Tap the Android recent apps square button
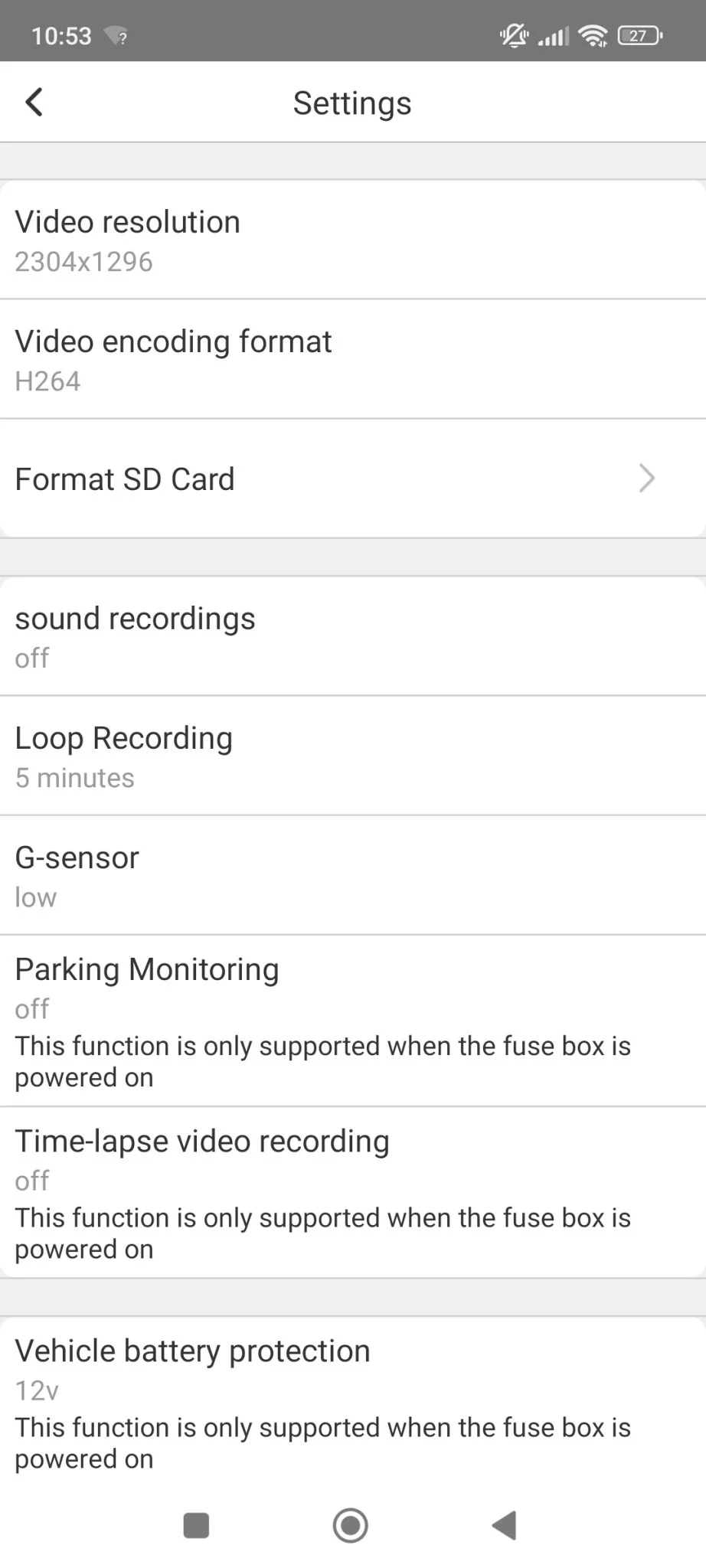Viewport: 706px width, 1568px height. coord(196,1524)
